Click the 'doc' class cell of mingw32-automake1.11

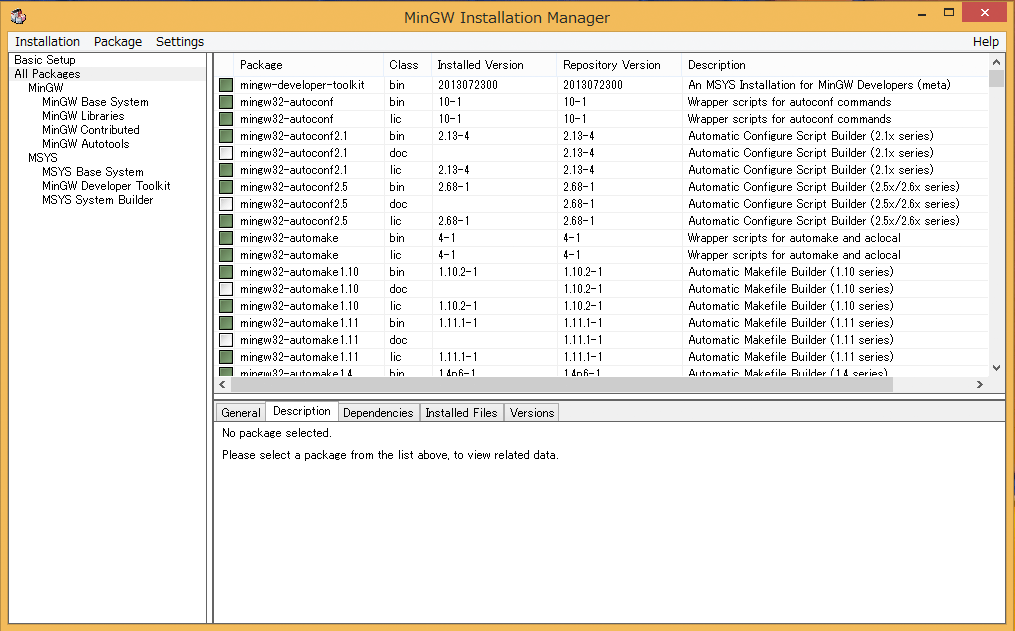pos(398,340)
